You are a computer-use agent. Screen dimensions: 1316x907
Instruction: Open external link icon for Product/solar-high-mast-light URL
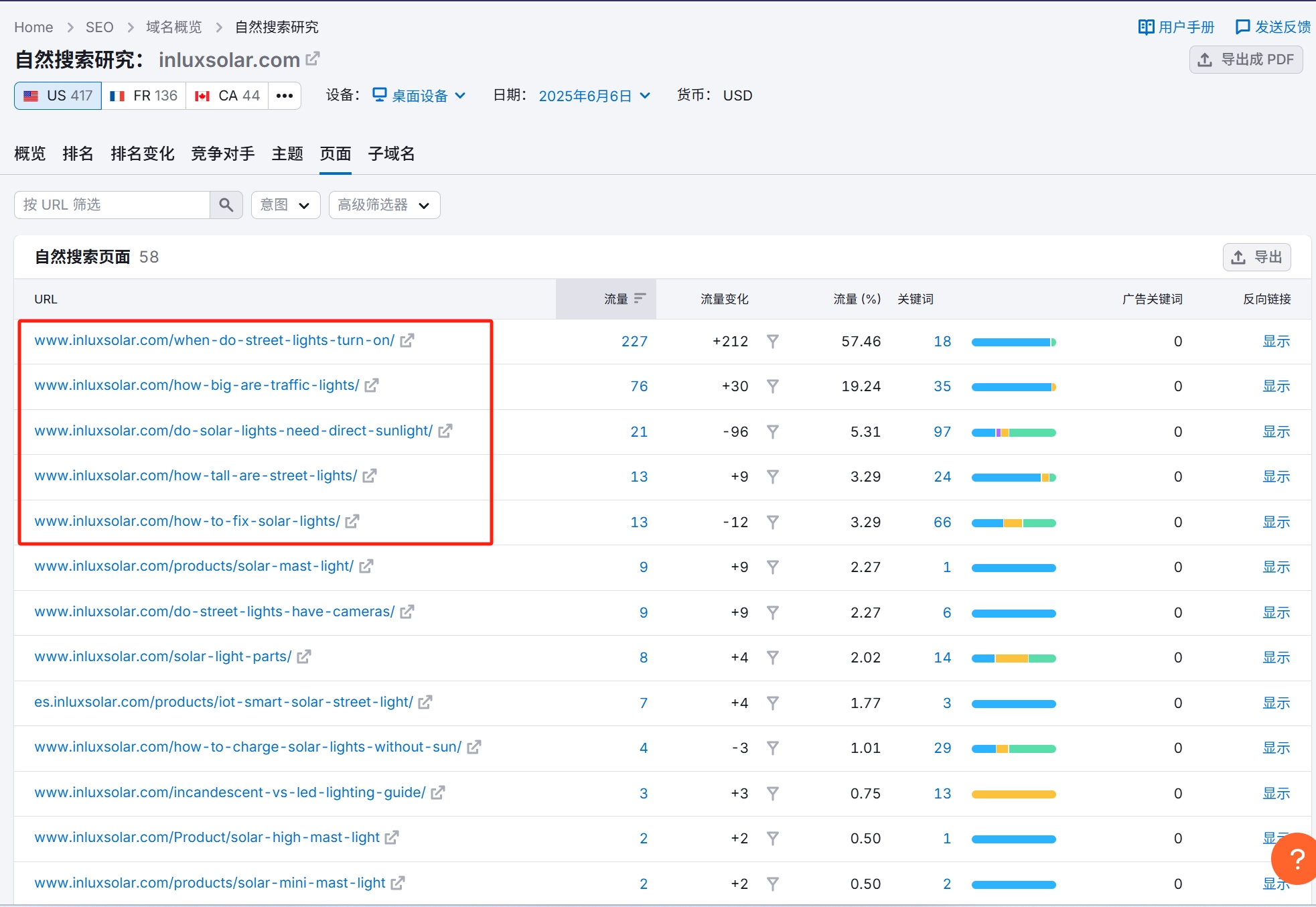coord(392,838)
